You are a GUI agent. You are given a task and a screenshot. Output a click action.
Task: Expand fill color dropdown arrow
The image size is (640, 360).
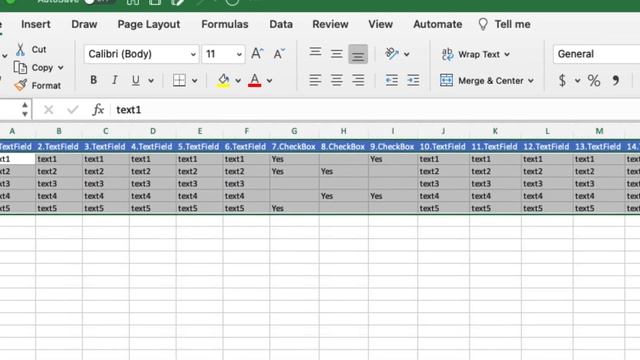coord(238,81)
